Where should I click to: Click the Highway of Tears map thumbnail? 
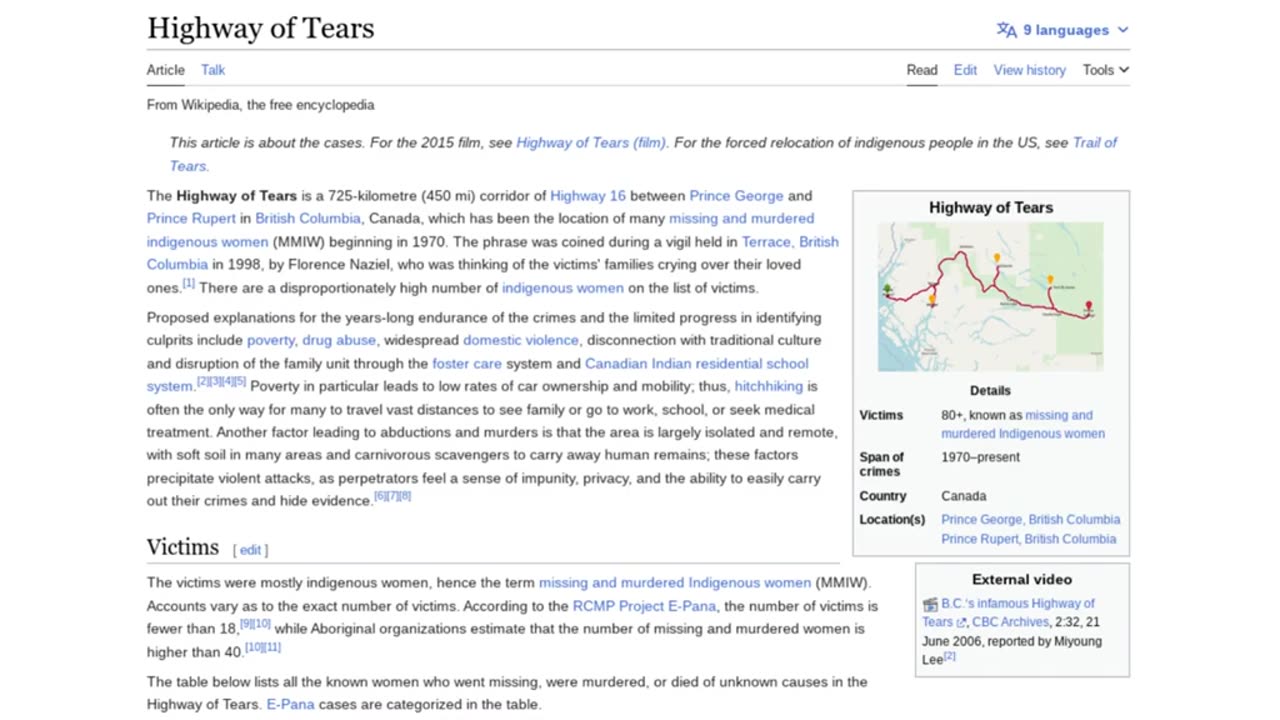click(990, 297)
